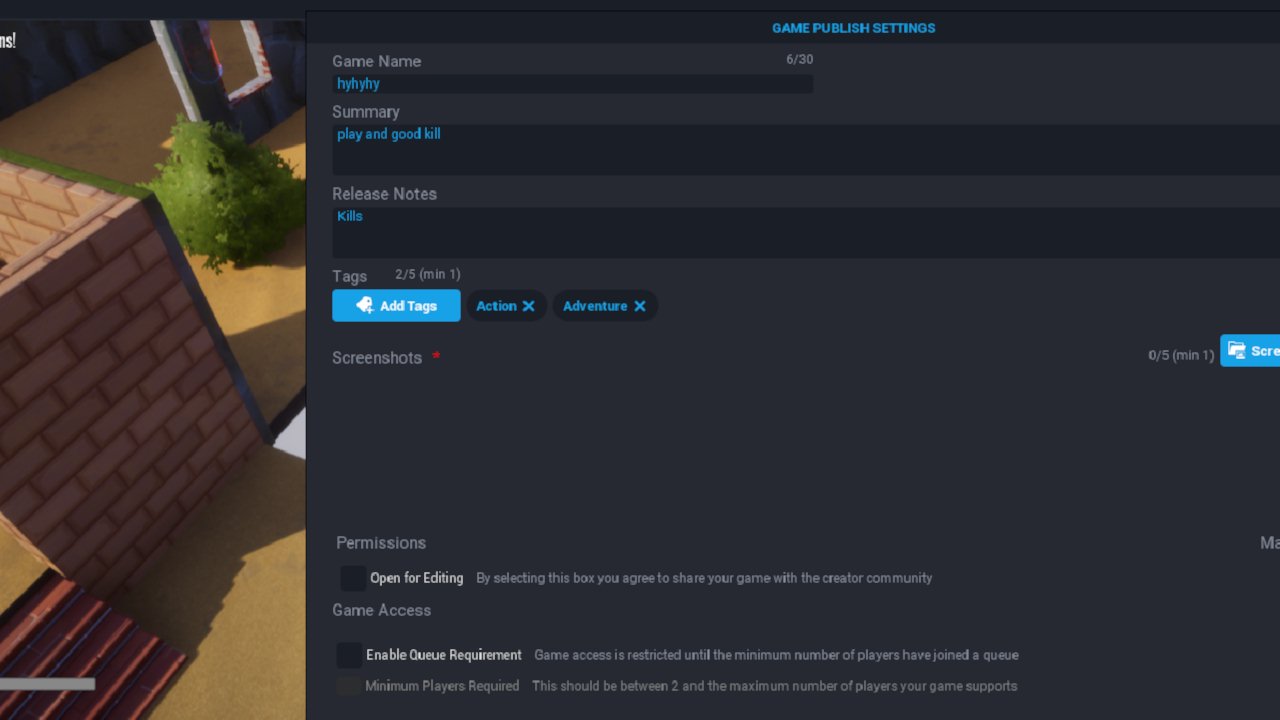Image resolution: width=1280 pixels, height=720 pixels.
Task: Click the screenshot upload button
Action: coord(1250,350)
